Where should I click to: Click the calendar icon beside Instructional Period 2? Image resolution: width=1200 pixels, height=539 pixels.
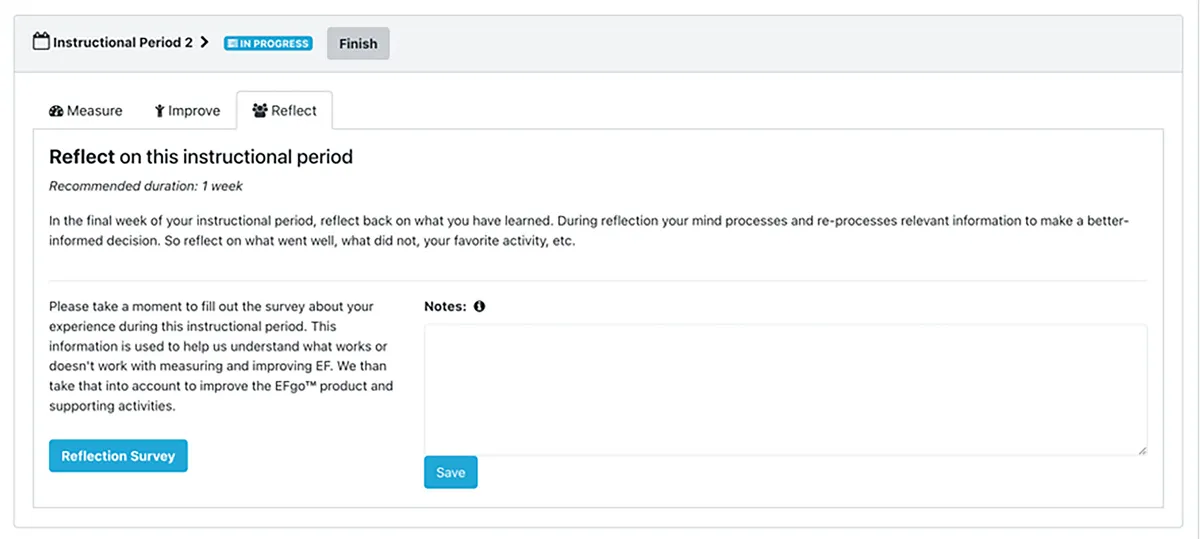click(x=41, y=43)
